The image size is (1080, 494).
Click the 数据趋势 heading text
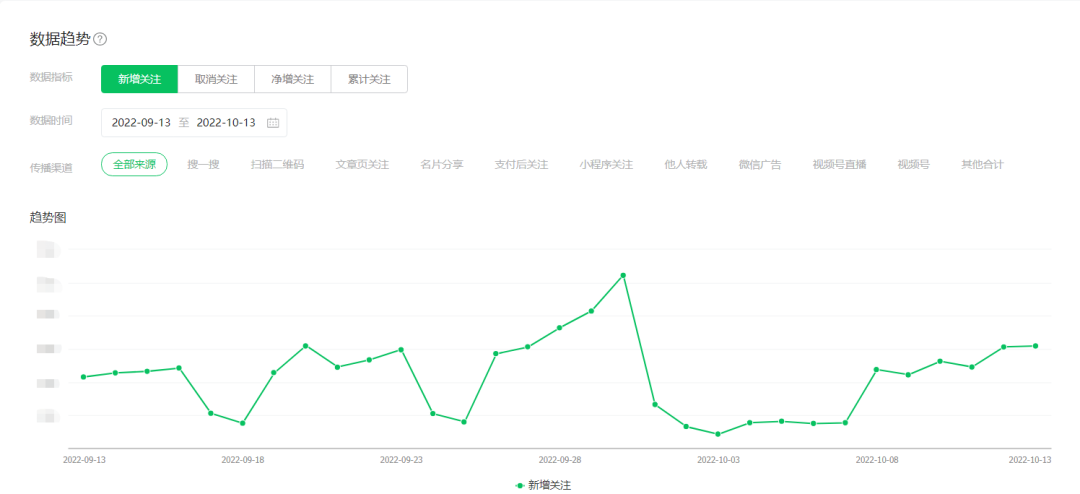(60, 39)
